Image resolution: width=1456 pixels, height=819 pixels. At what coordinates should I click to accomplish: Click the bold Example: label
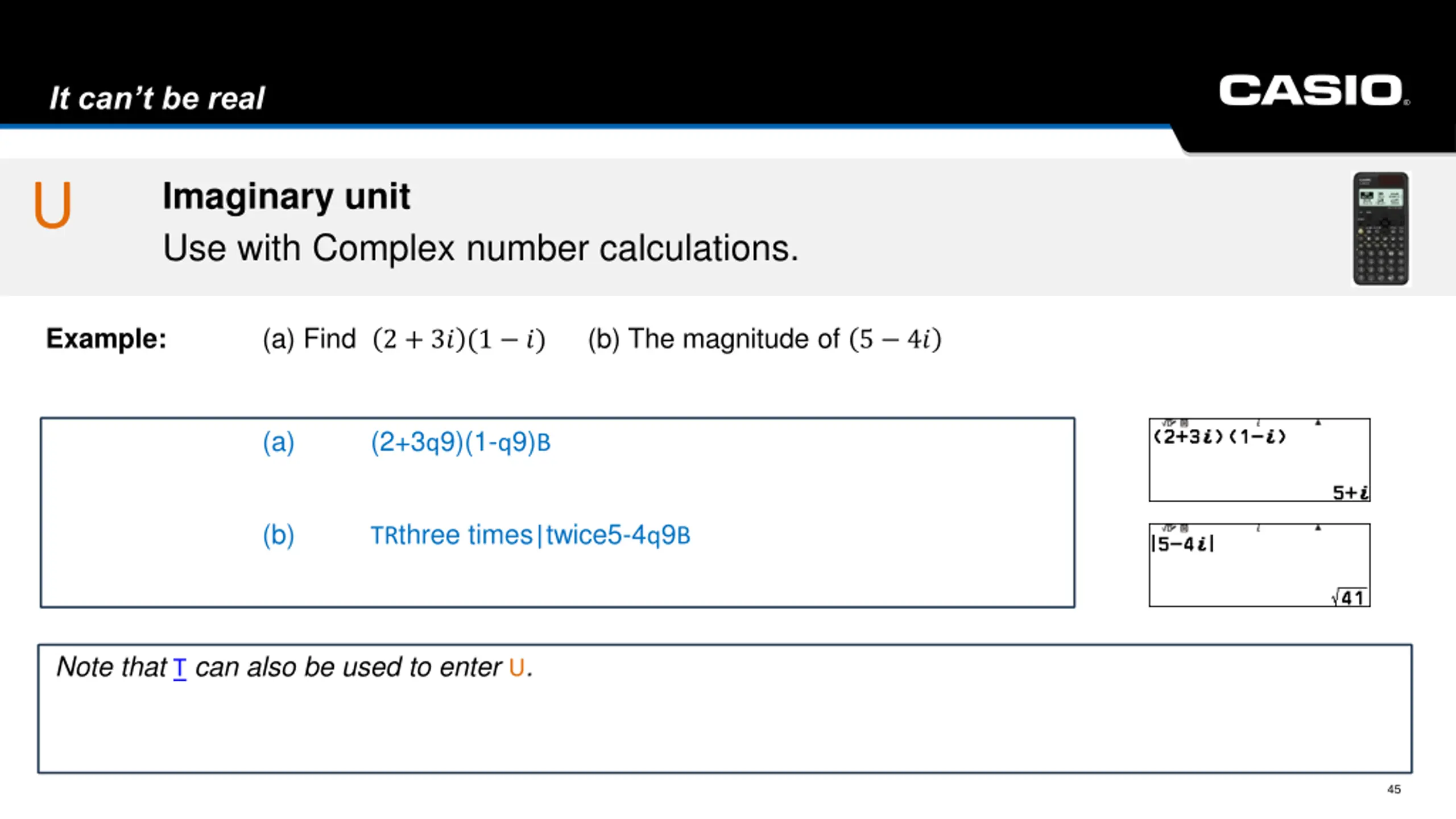(x=106, y=339)
